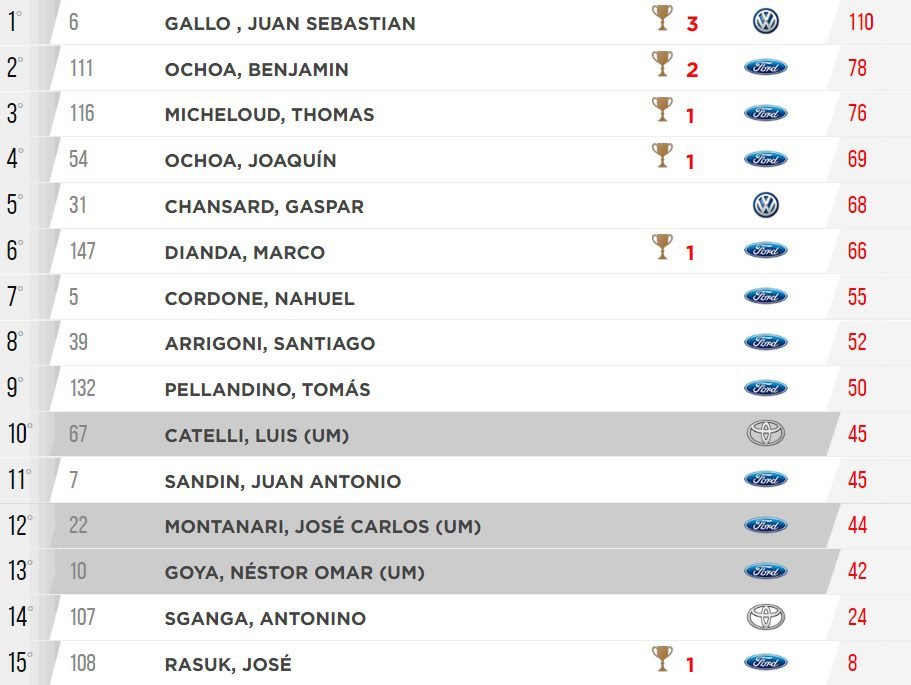Click the Ford logo beside Pellandino, Tomás

click(765, 388)
